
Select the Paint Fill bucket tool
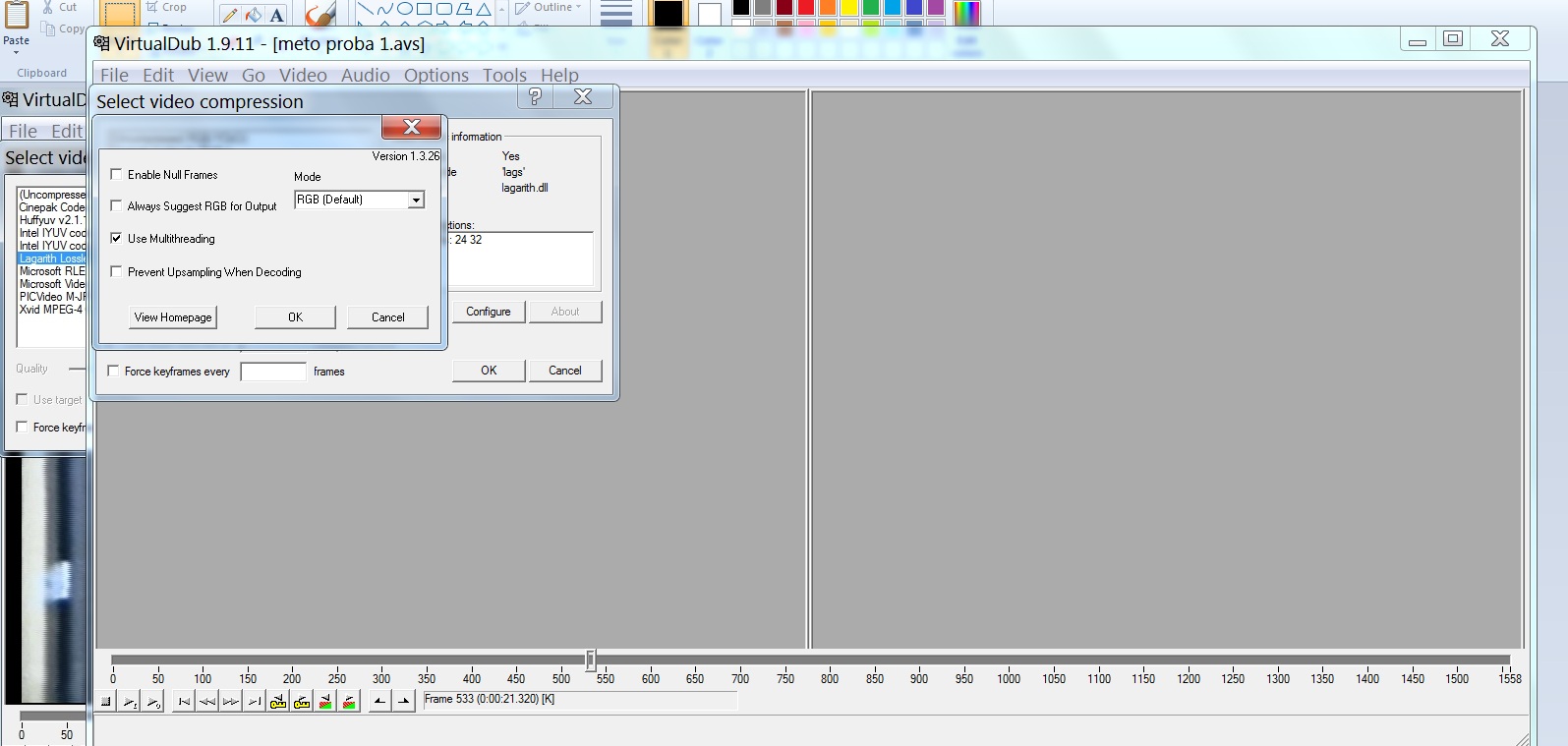[254, 14]
